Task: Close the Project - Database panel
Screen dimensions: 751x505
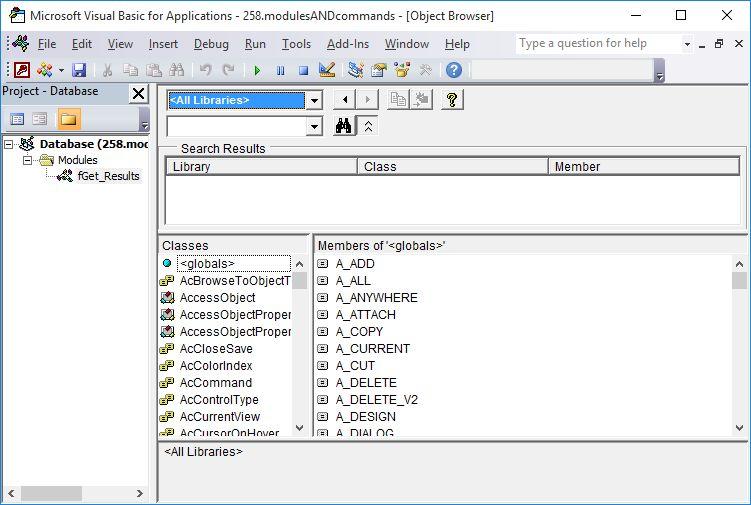Action: 138,93
